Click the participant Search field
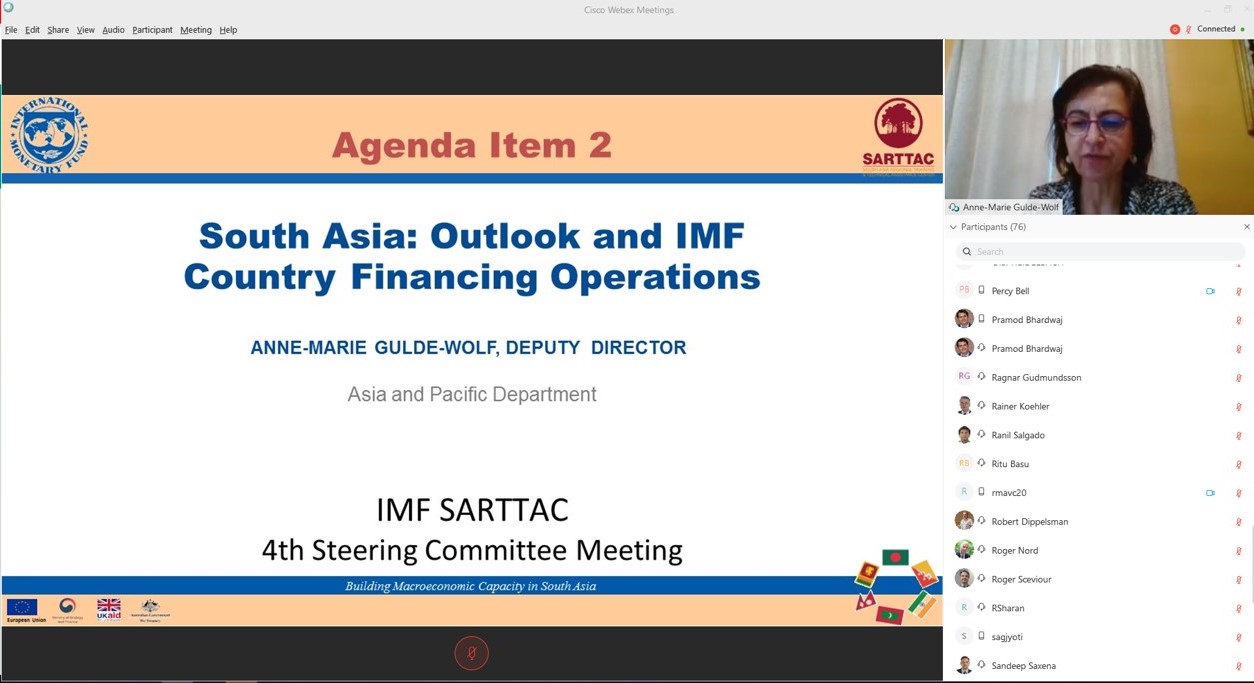1254x683 pixels. click(1100, 252)
